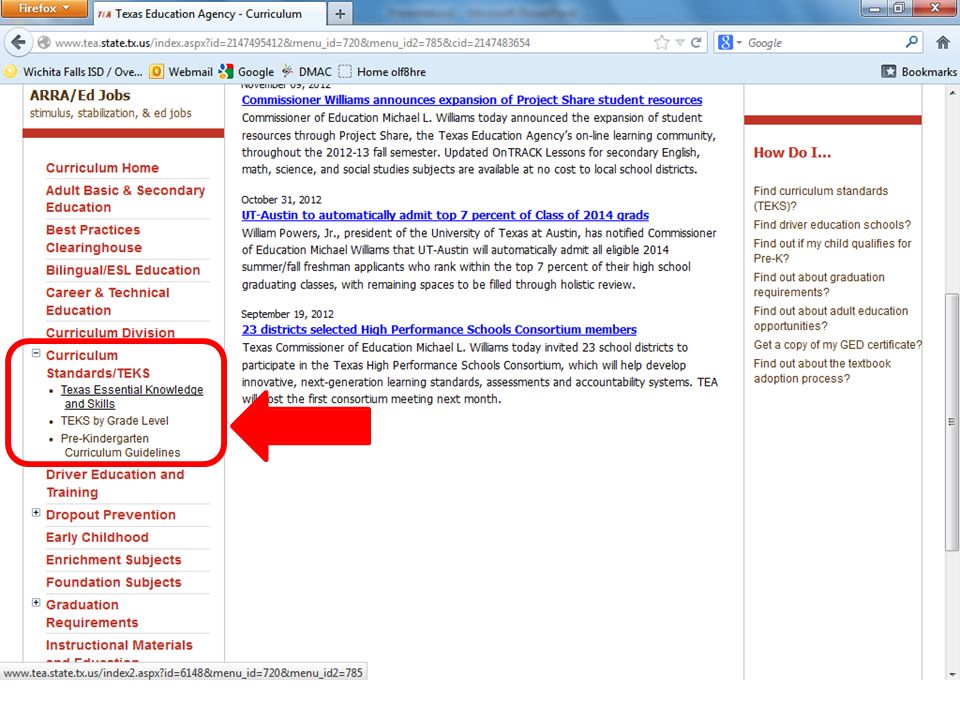This screenshot has height=720, width=960.
Task: Click Find curriculum standards (TEKS)? link
Action: (820, 198)
